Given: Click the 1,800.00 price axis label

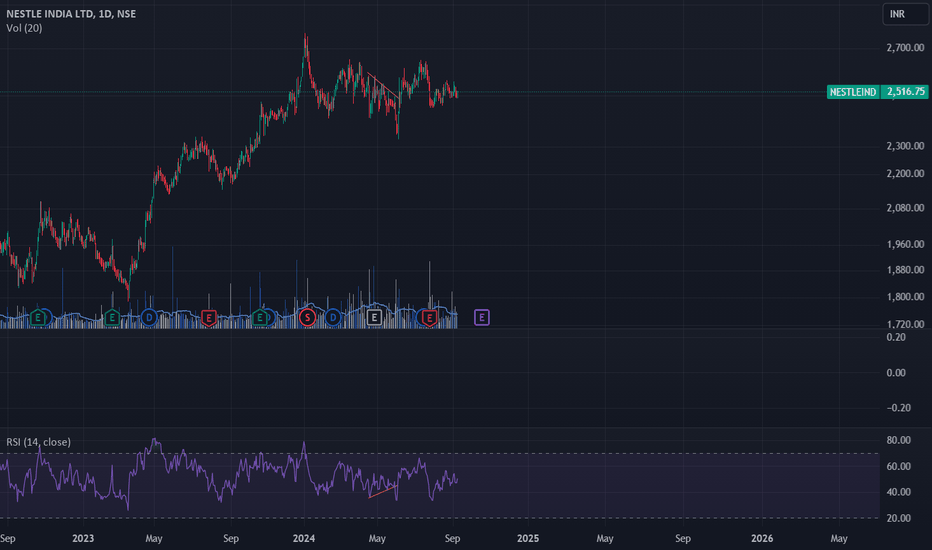Looking at the screenshot, I should (x=905, y=297).
